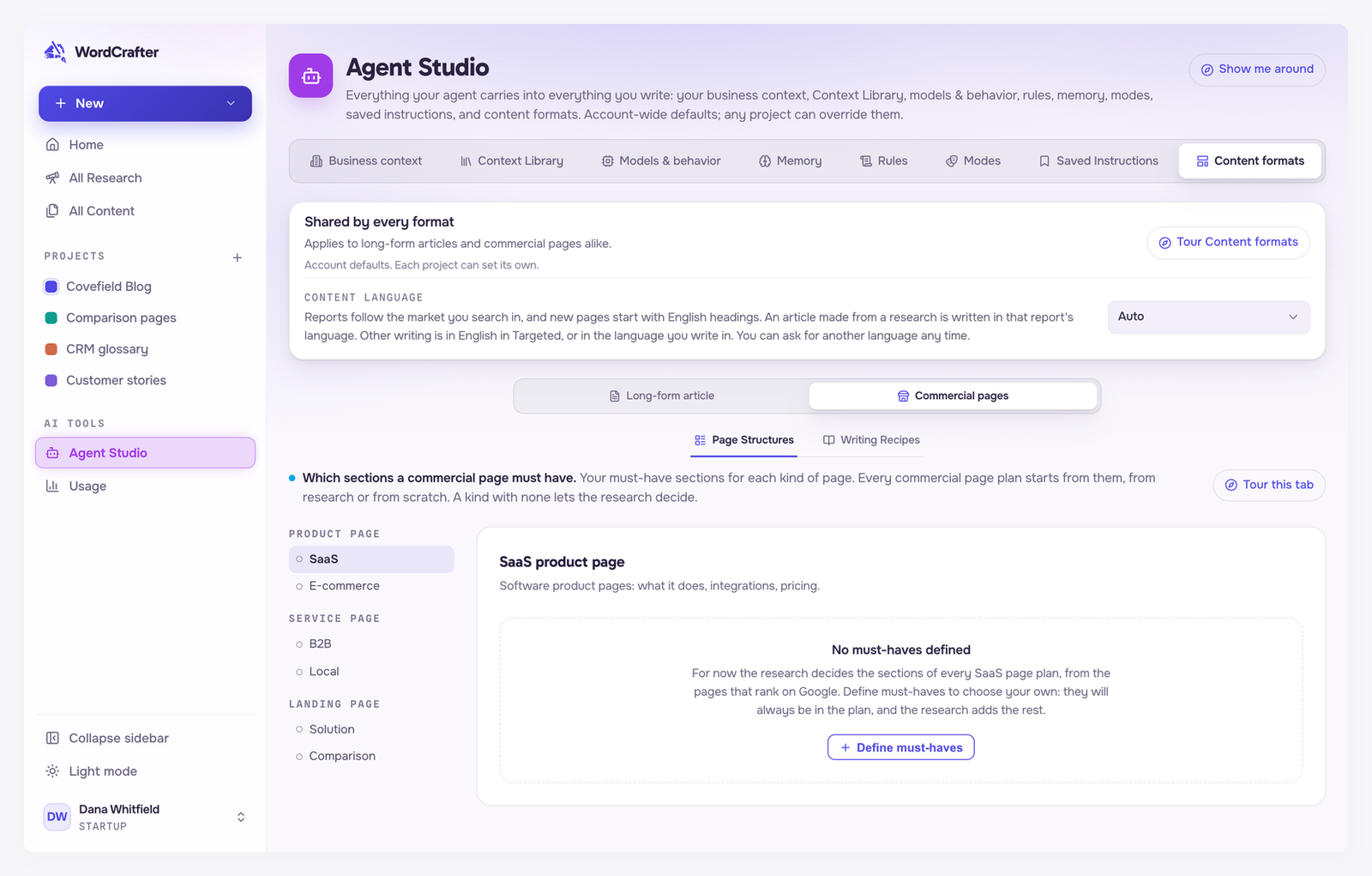Click the Context Library books icon
Image resolution: width=1372 pixels, height=876 pixels.
466,161
